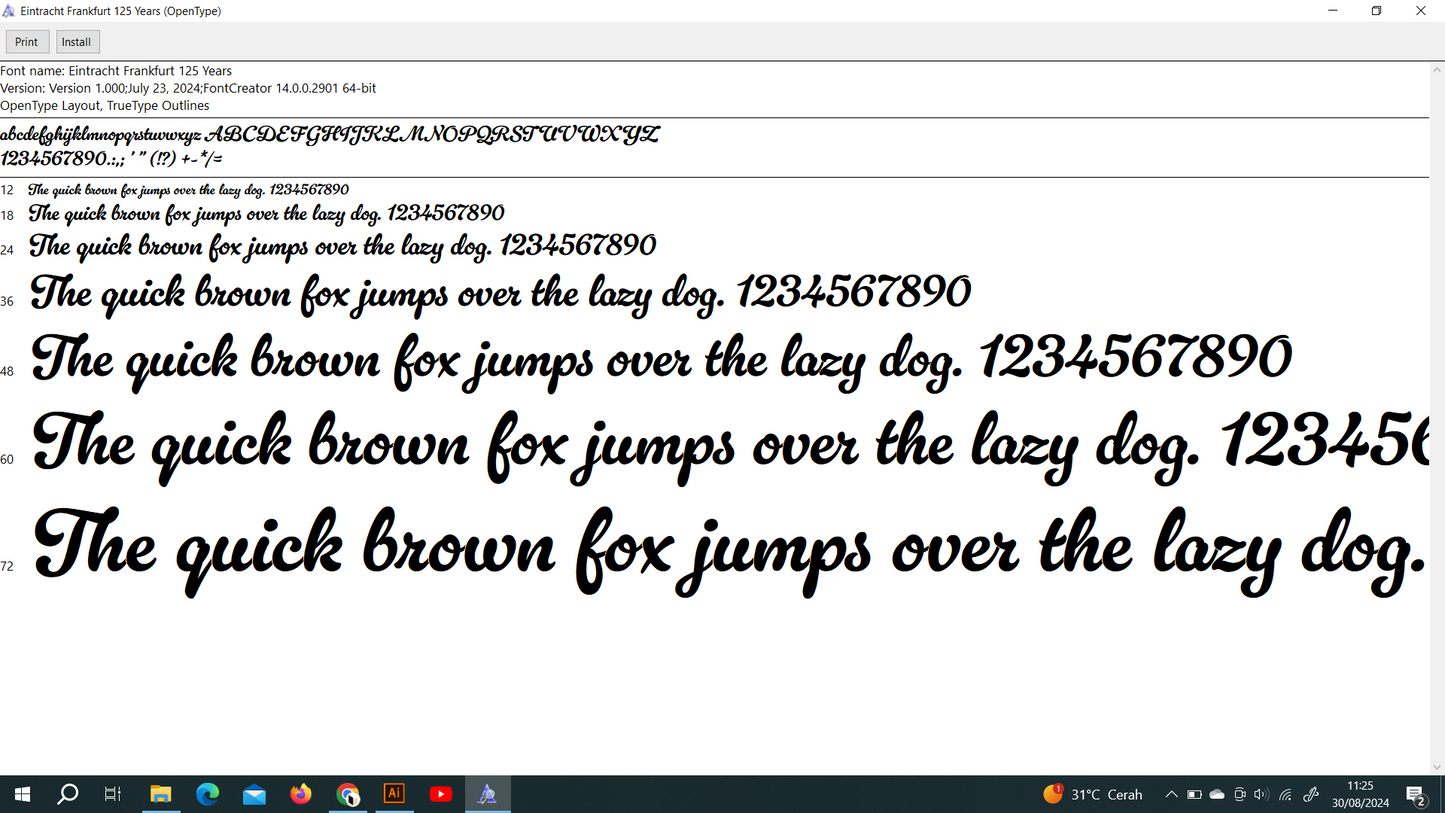Open the volume control in system tray
Viewport: 1445px width, 813px height.
coord(1261,795)
